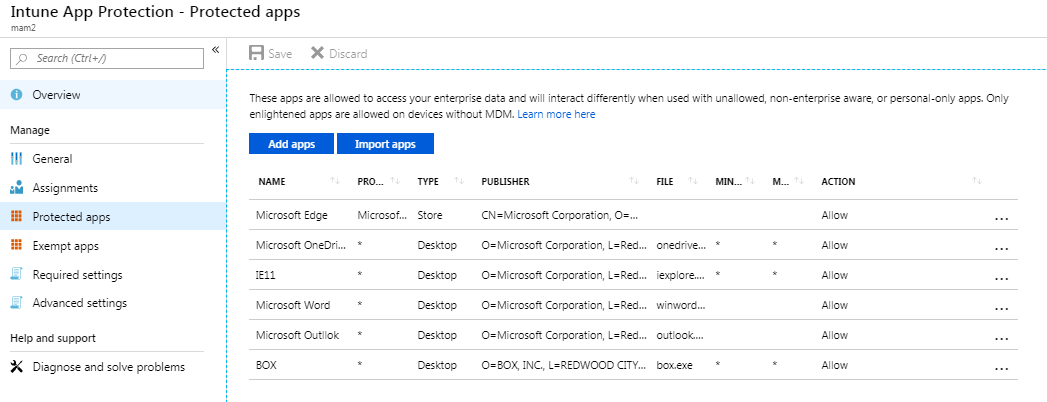Open ellipsis menu for IE11 row
The image size is (1047, 402).
click(x=1001, y=278)
